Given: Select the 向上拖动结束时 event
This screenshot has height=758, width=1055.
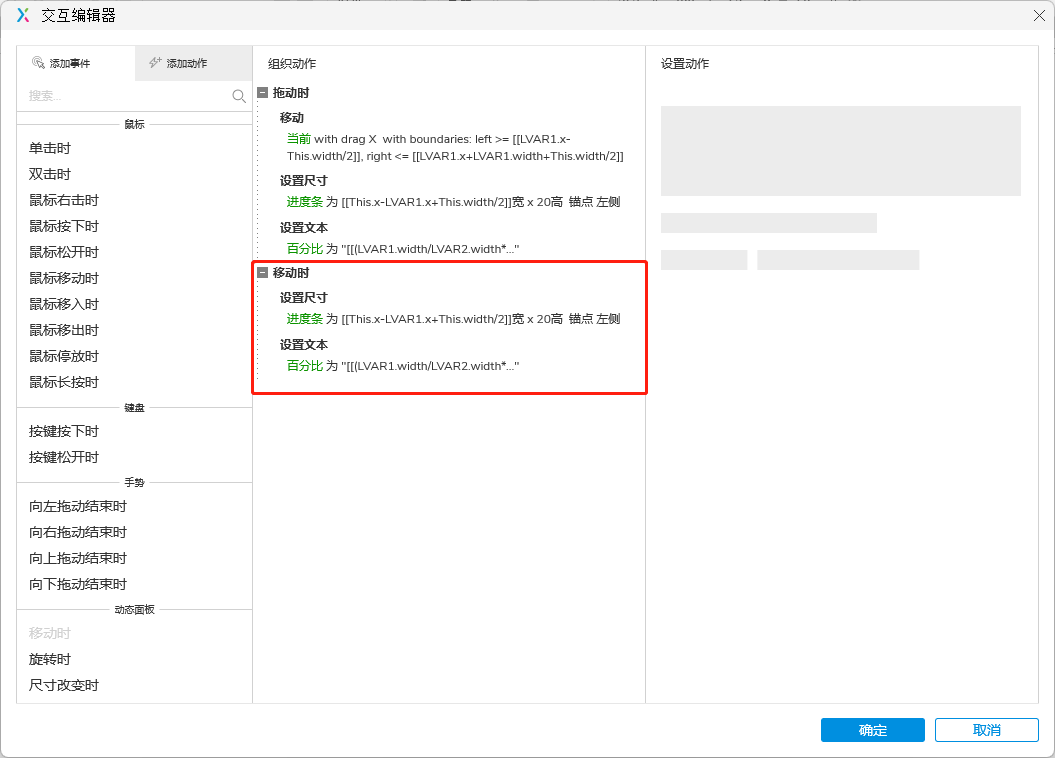Looking at the screenshot, I should tap(78, 558).
